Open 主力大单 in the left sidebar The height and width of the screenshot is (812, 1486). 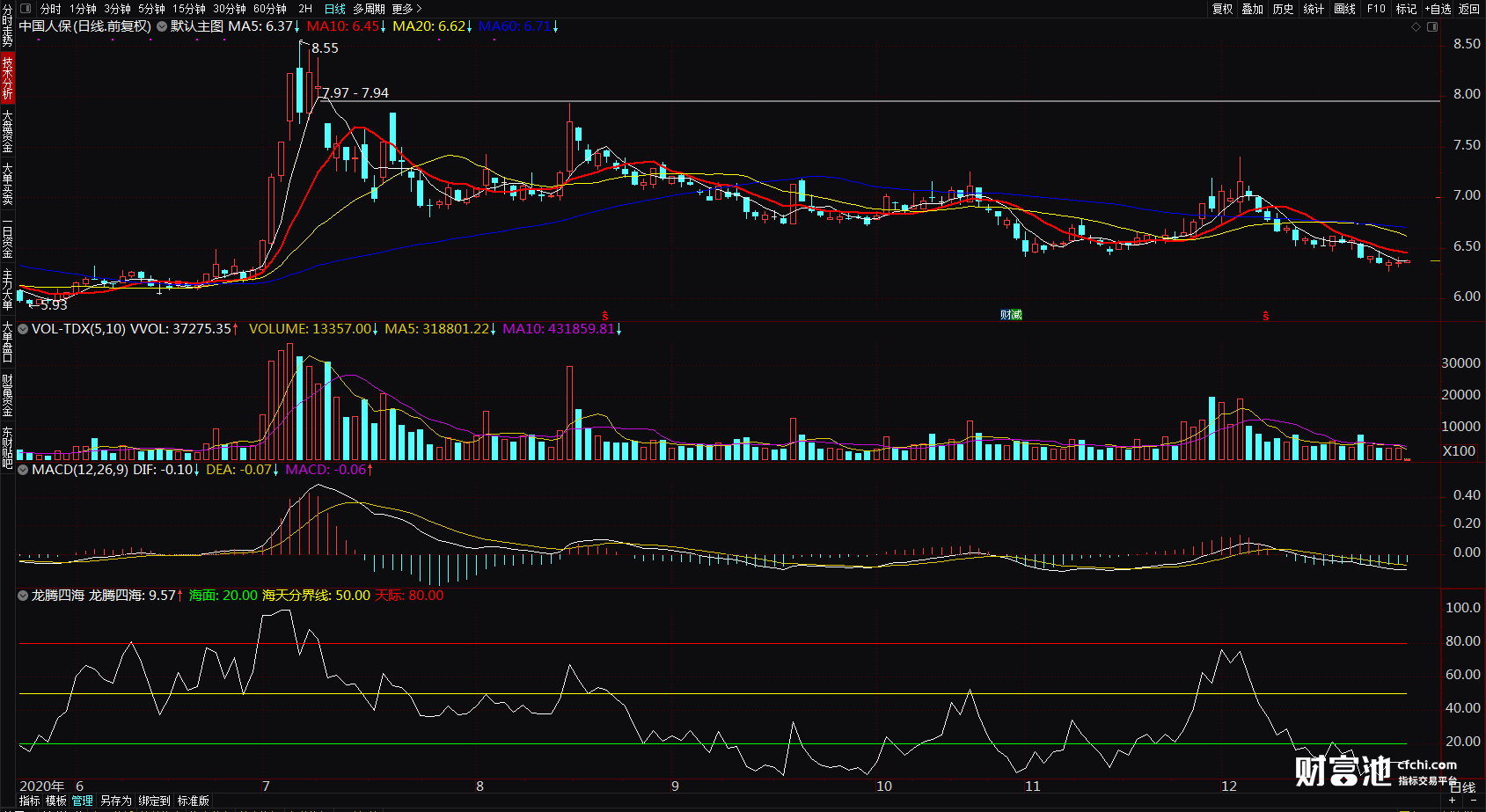[7, 290]
